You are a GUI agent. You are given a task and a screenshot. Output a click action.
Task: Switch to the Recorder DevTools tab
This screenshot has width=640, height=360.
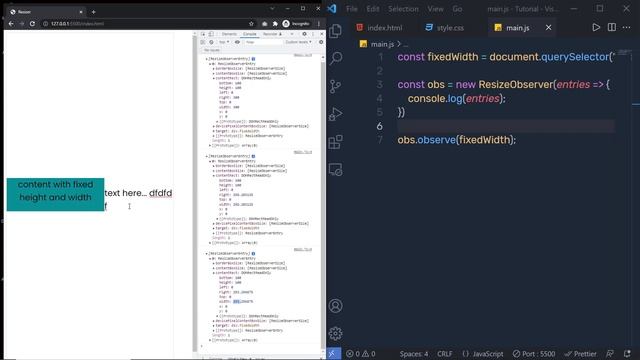272,34
